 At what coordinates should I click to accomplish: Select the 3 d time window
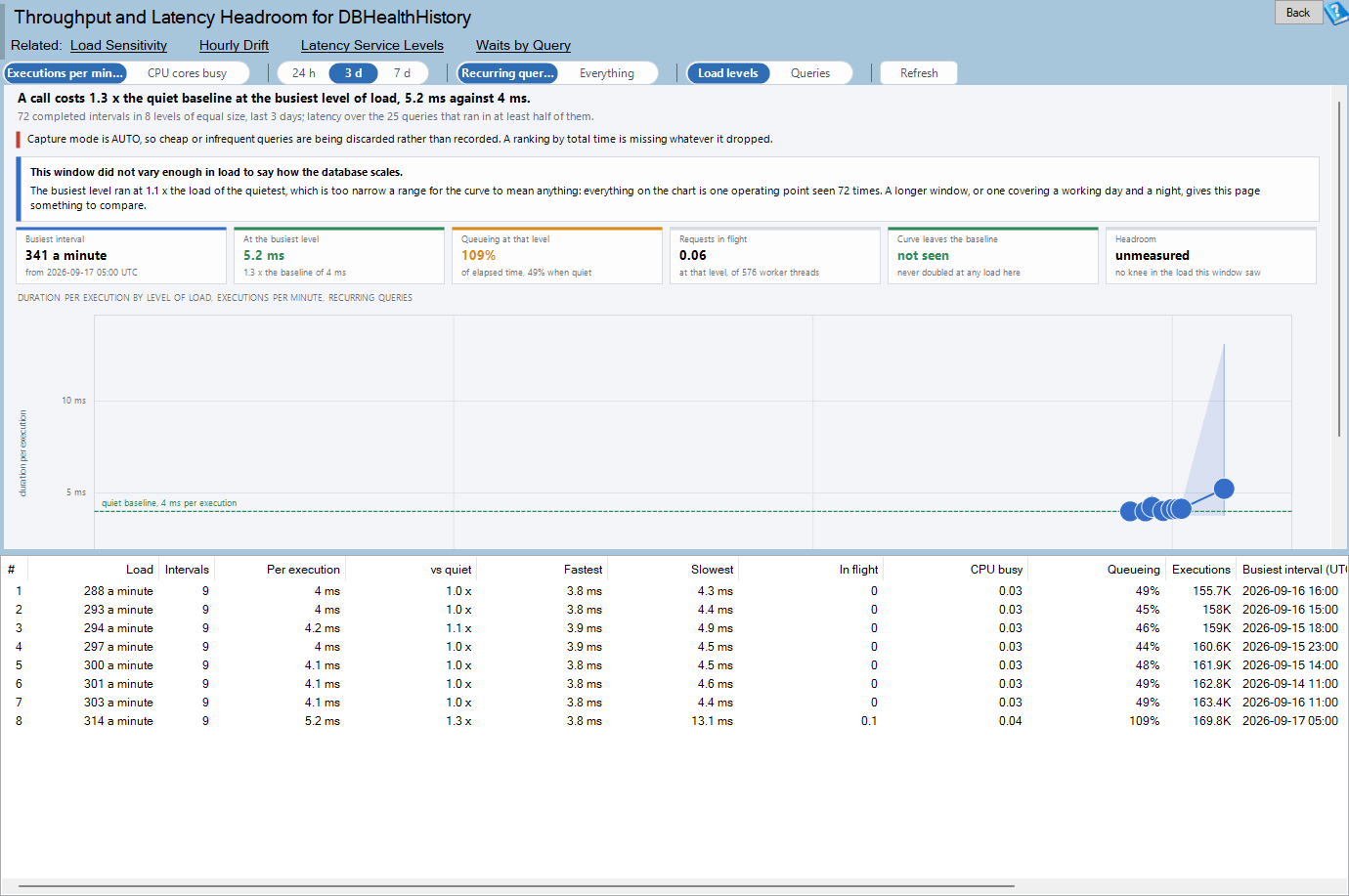click(x=353, y=73)
